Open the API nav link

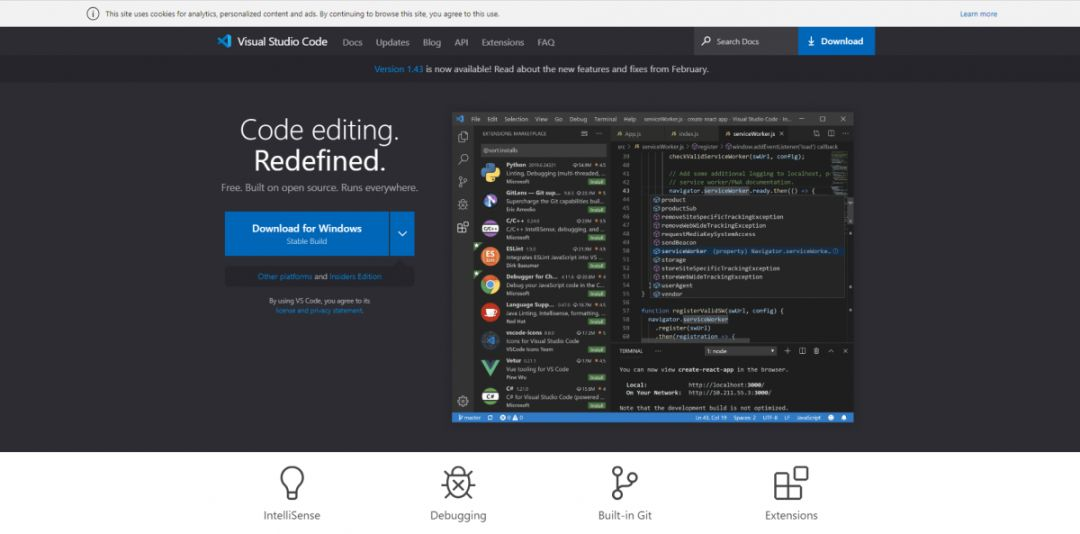point(461,43)
